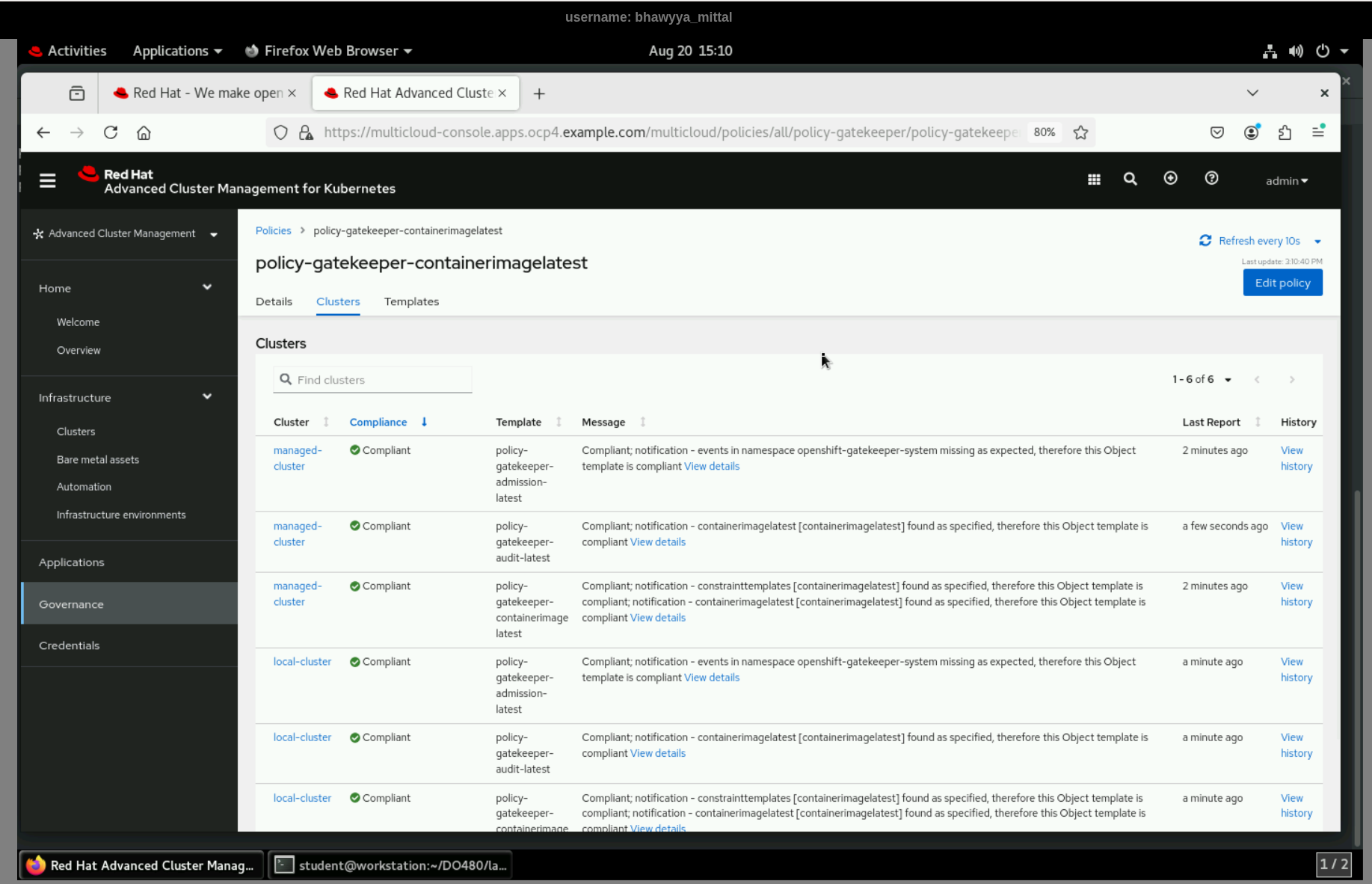Open Clusters under Infrastructure sidebar
The image size is (1372, 884).
(x=76, y=432)
